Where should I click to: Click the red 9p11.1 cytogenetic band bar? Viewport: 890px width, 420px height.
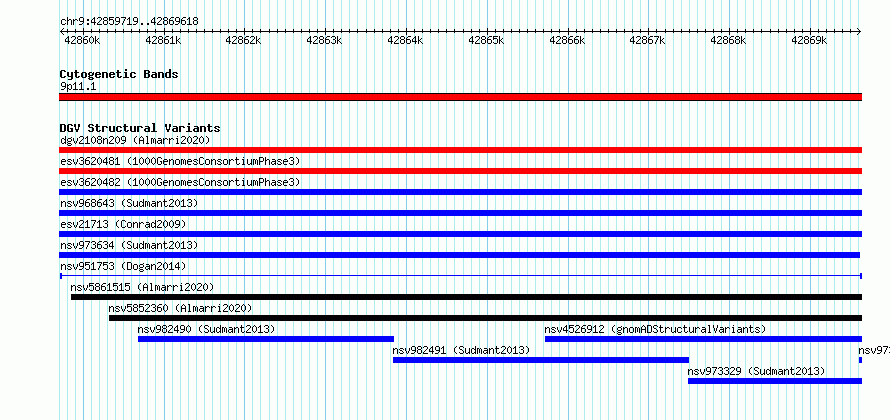[x=460, y=97]
